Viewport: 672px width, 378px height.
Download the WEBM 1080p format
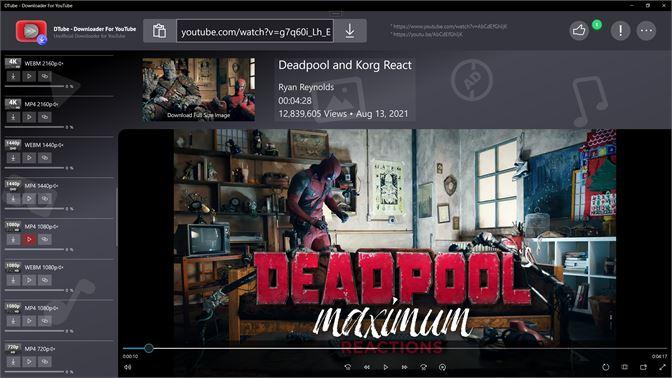point(13,280)
